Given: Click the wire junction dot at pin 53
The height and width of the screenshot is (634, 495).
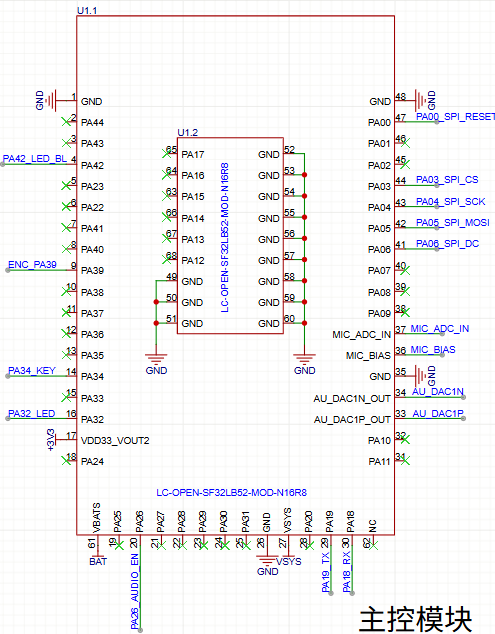Looking at the screenshot, I should tap(305, 175).
